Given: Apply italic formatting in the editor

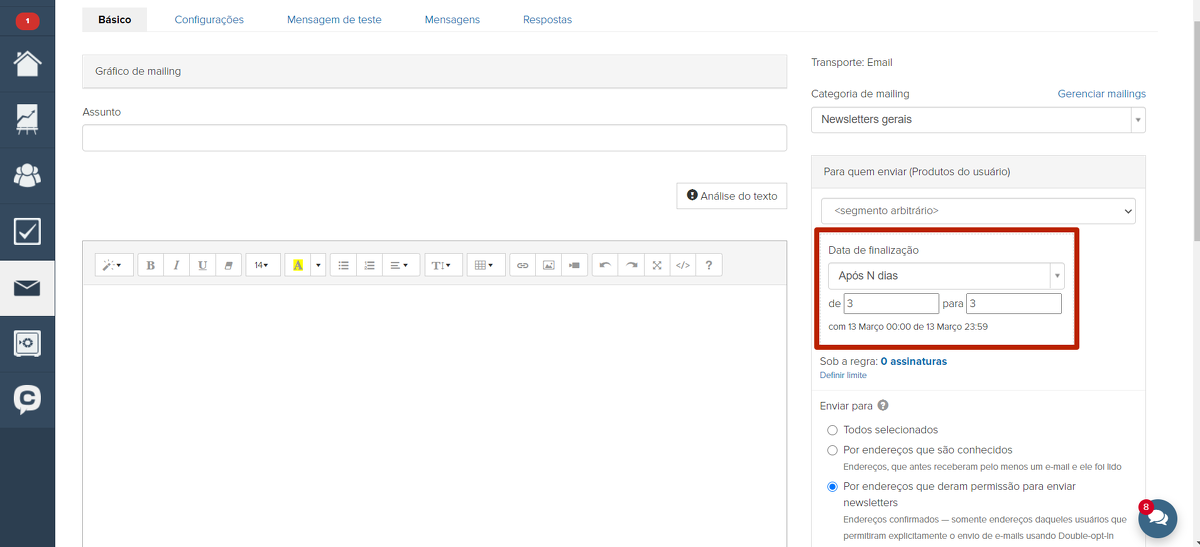Looking at the screenshot, I should tap(177, 265).
